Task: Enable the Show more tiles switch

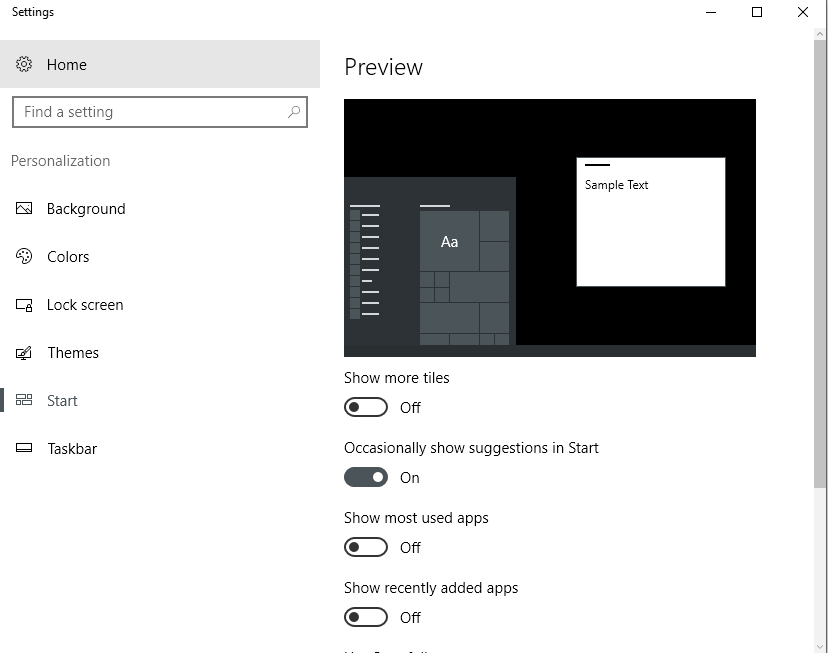Action: tap(366, 407)
